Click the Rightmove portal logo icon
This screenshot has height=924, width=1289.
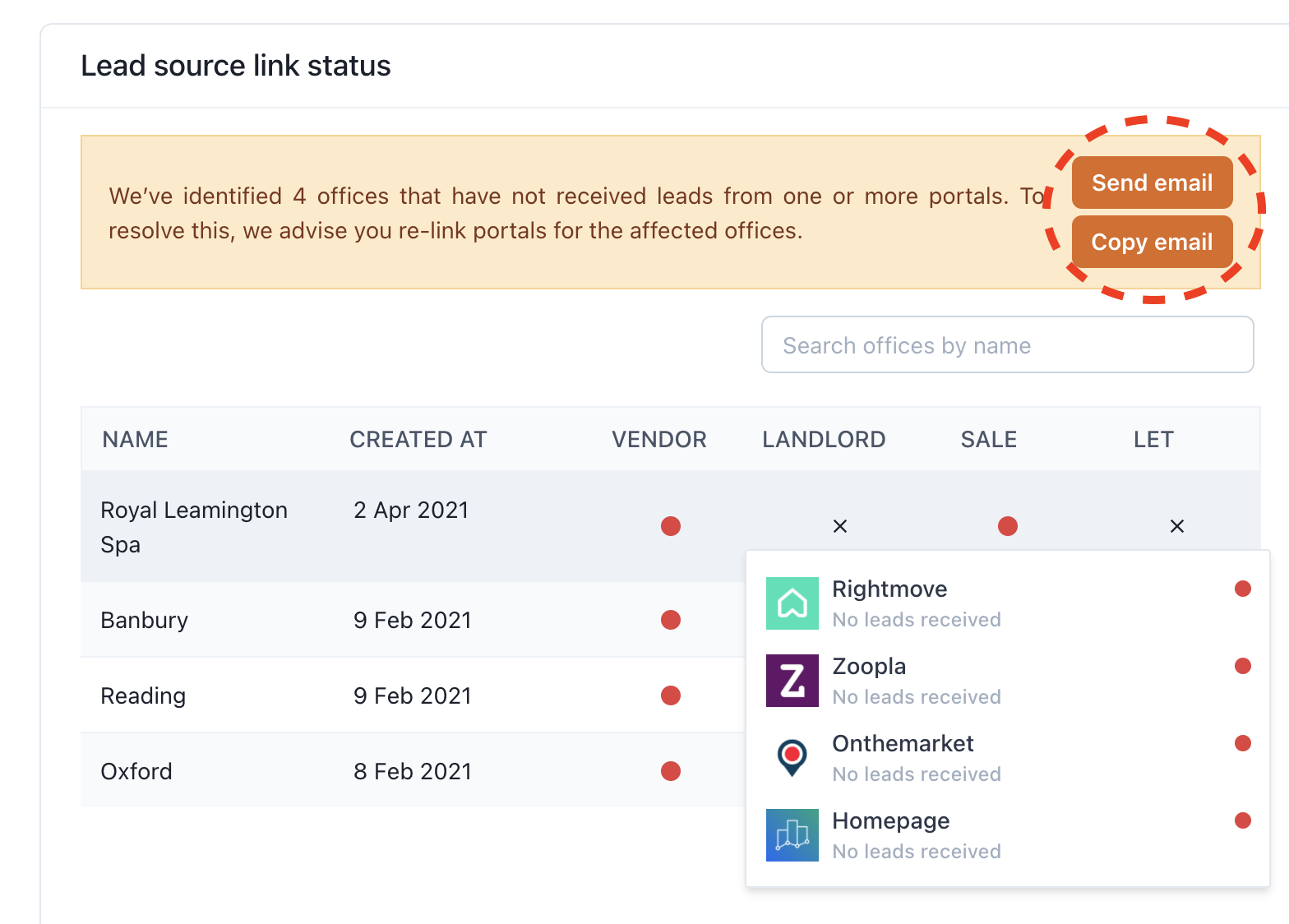point(792,603)
